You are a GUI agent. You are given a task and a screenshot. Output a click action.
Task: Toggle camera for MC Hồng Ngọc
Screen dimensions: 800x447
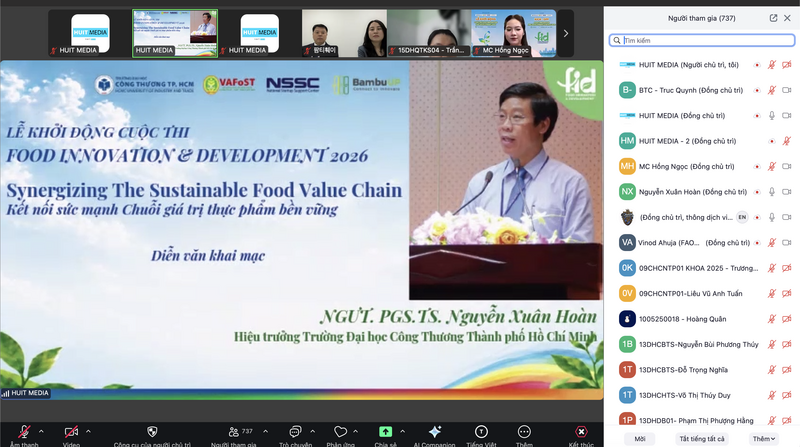[x=787, y=166]
